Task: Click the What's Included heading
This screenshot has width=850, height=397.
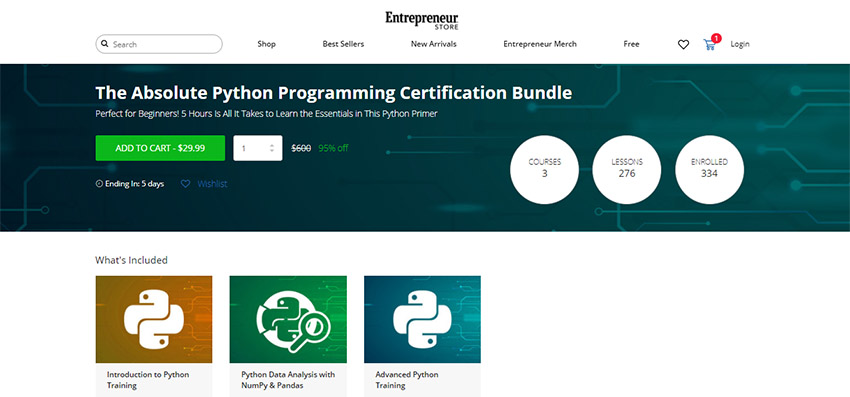Action: pos(131,260)
